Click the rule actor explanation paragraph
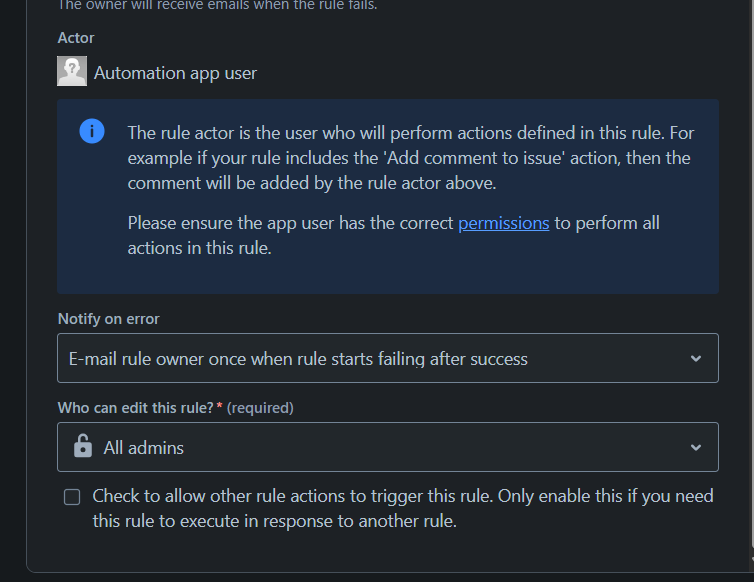This screenshot has height=582, width=754. point(411,158)
